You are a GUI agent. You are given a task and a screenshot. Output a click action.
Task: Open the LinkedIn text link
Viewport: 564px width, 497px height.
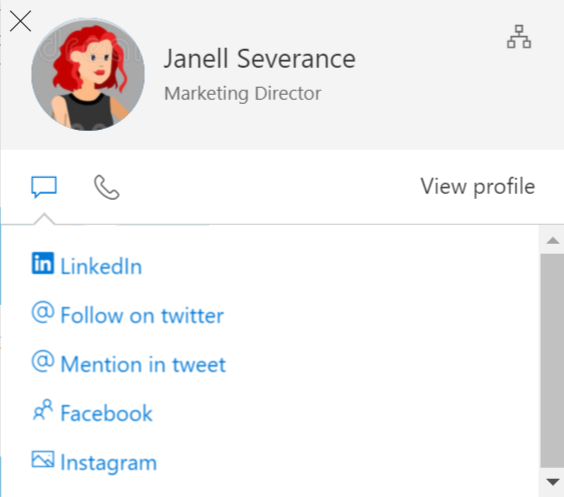(x=101, y=266)
